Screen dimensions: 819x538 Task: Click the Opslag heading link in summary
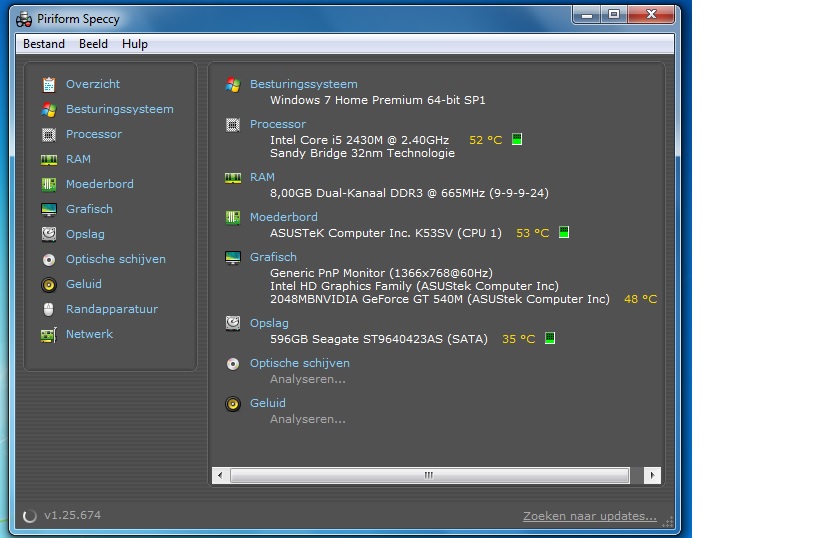point(269,323)
